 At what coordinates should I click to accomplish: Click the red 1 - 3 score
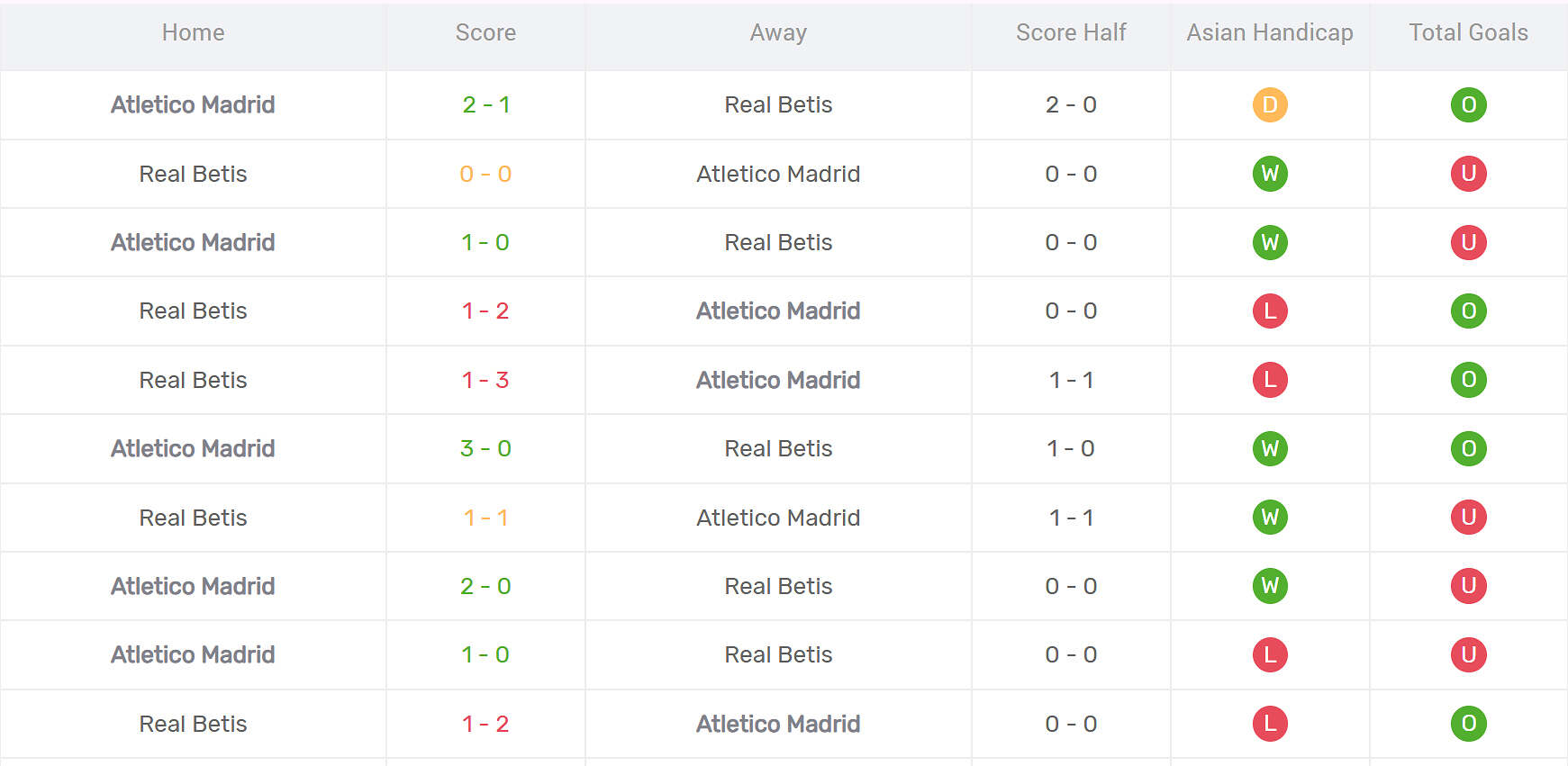pyautogui.click(x=485, y=380)
